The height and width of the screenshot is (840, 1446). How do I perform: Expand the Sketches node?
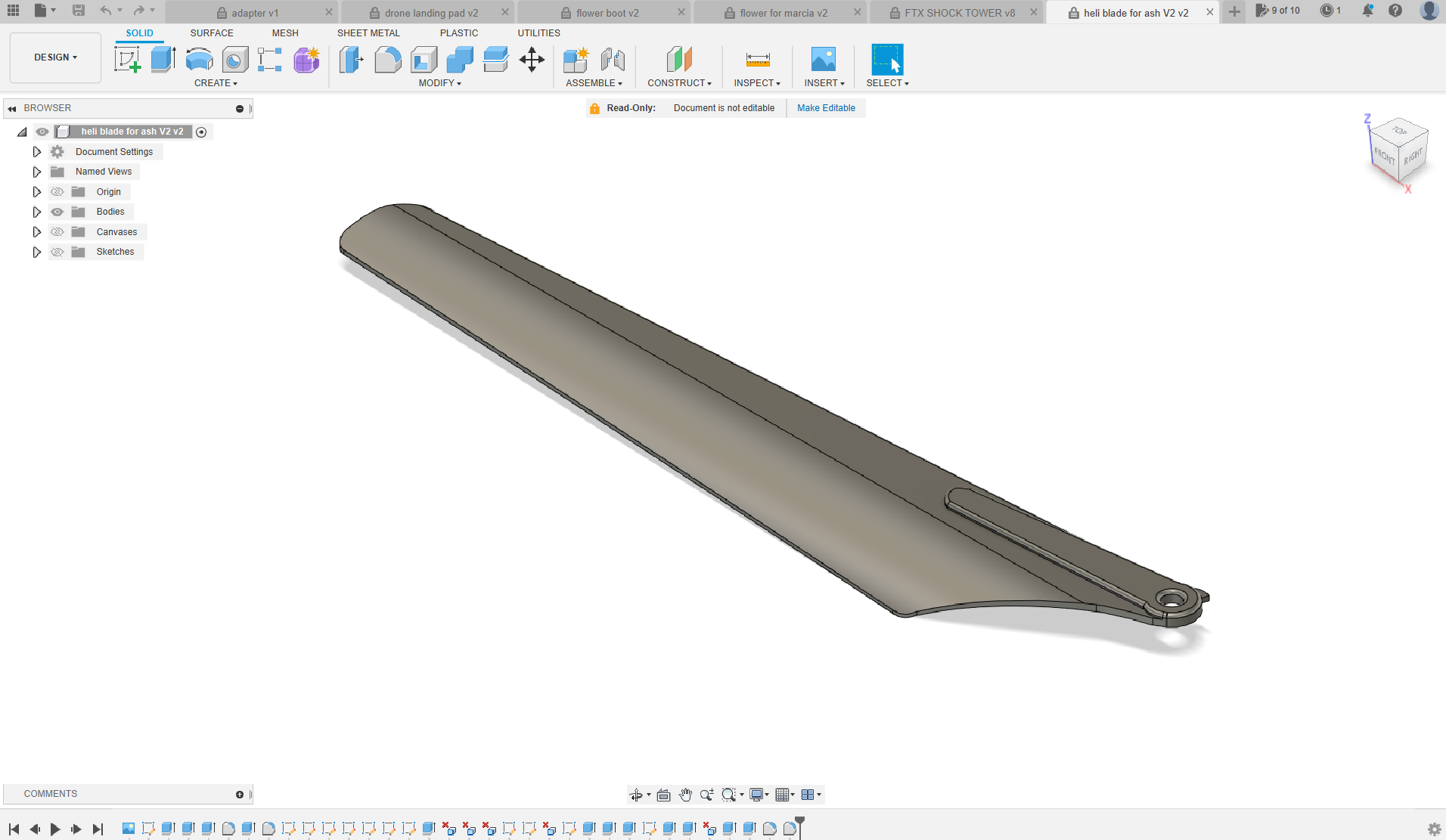click(36, 252)
